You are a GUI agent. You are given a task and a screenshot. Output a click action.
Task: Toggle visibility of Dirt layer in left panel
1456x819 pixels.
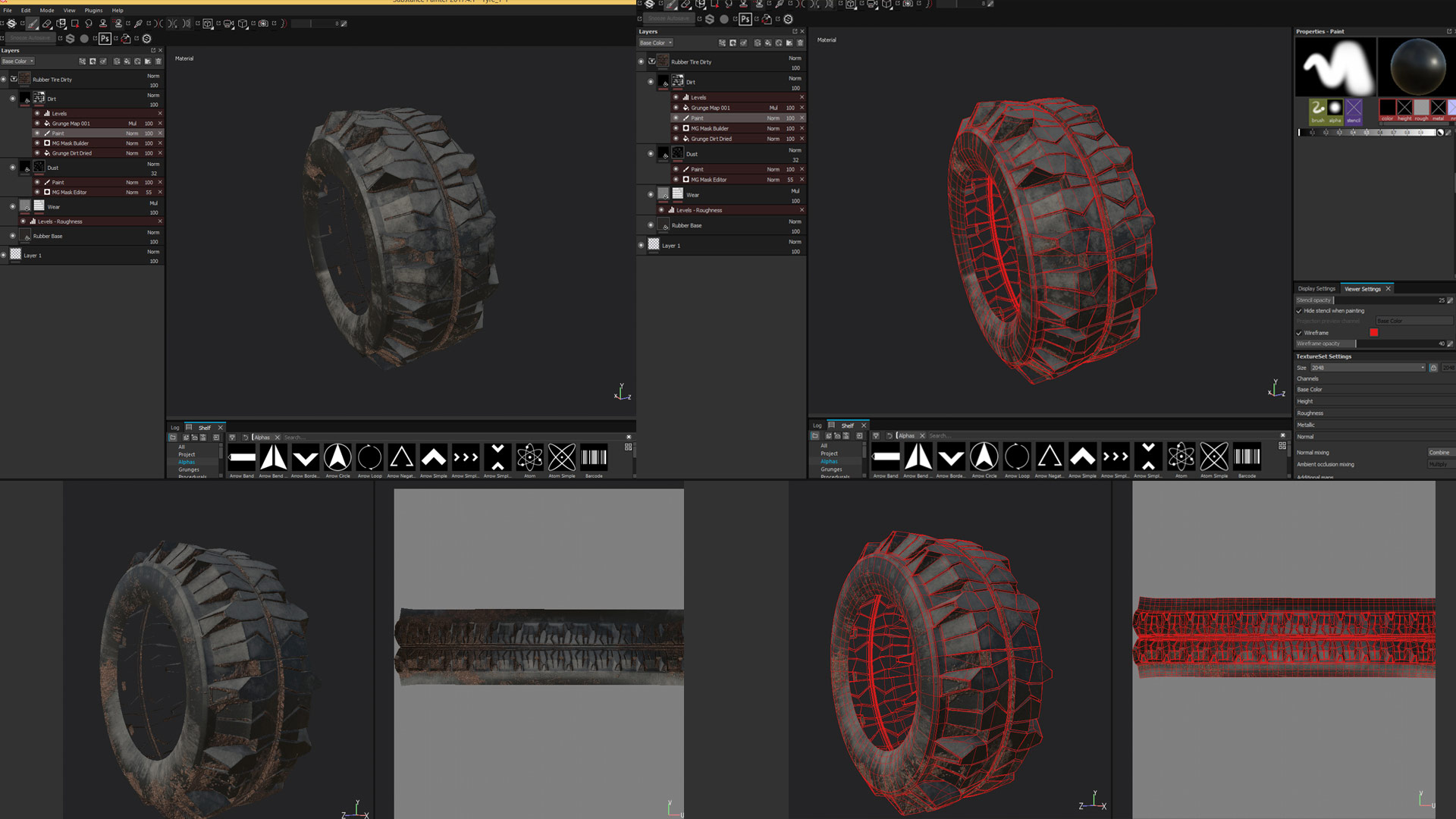pos(13,99)
